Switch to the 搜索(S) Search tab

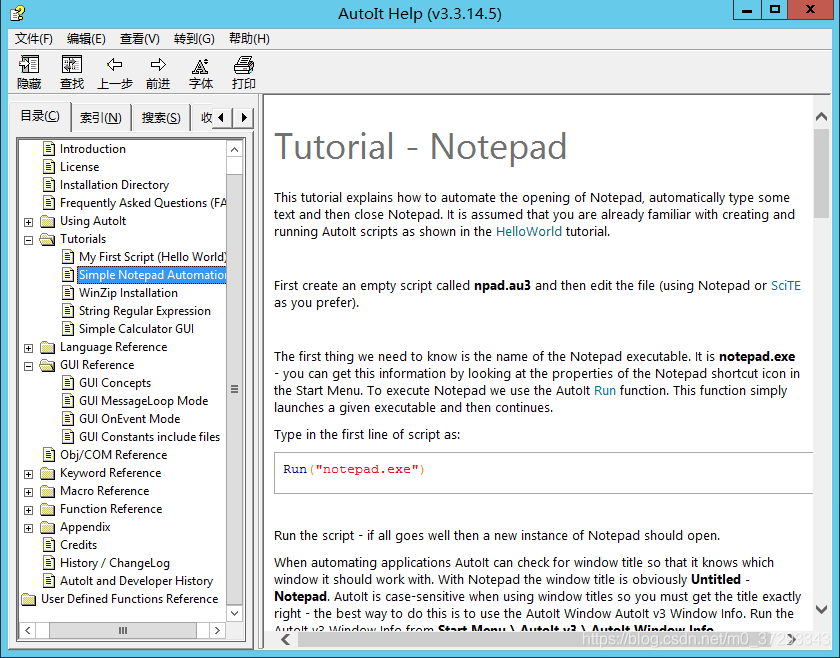click(161, 116)
